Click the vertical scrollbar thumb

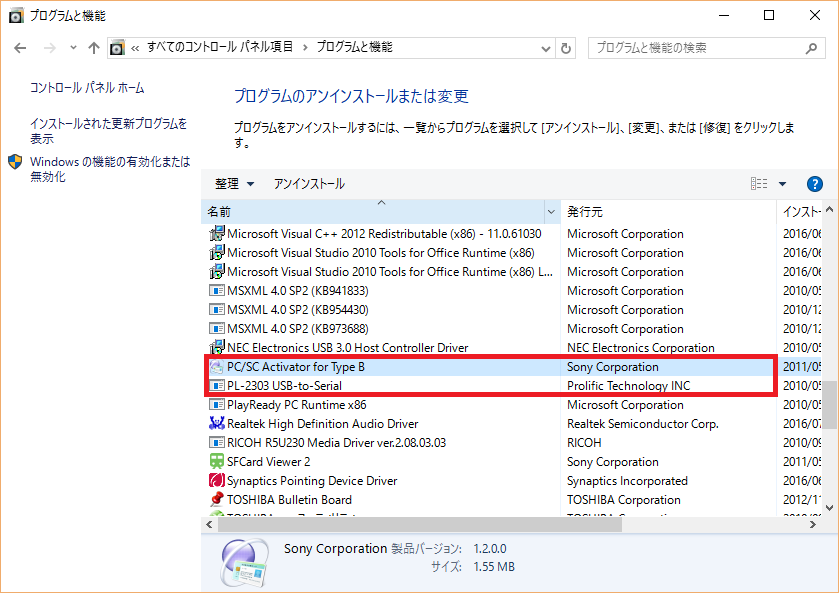point(829,405)
